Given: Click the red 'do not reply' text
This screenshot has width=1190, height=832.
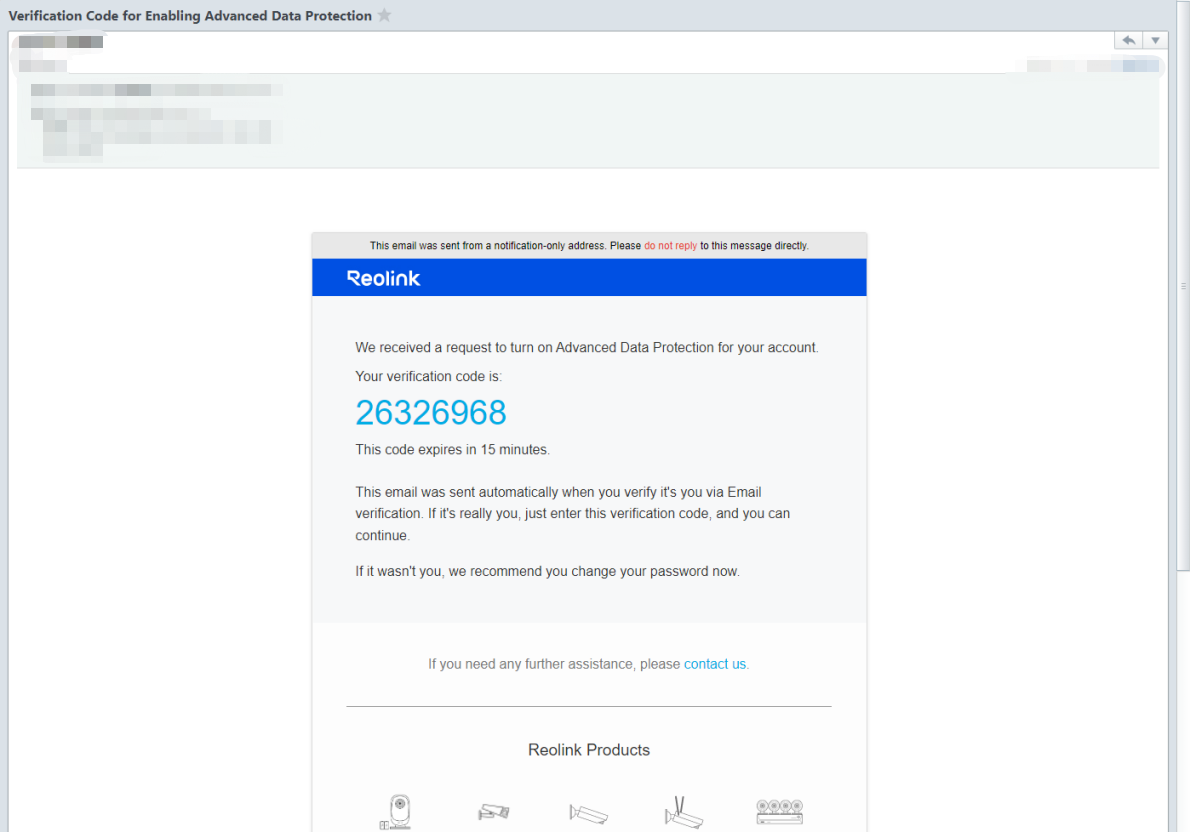Looking at the screenshot, I should (670, 246).
